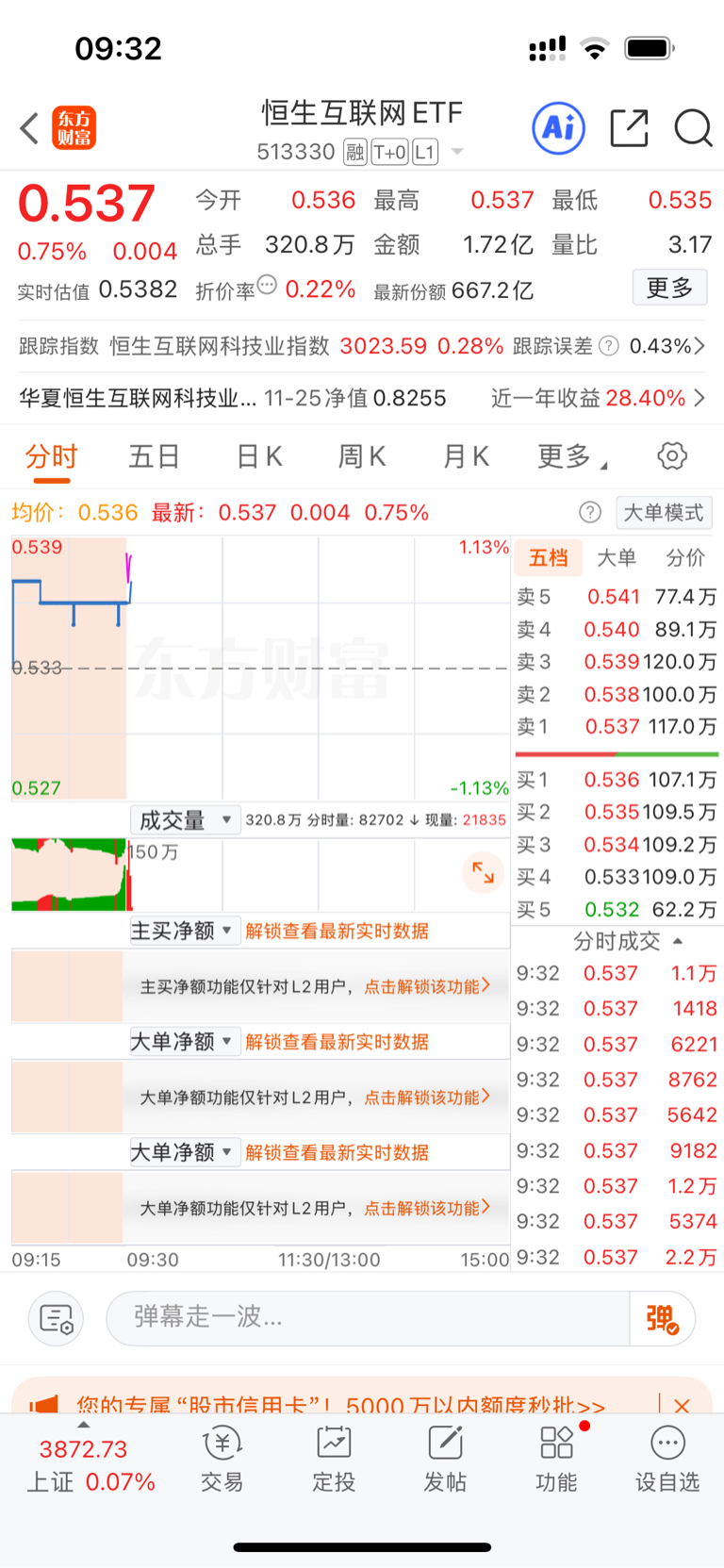Open the second 大单净额 dropdown
The height and width of the screenshot is (1568, 724).
[x=185, y=1152]
